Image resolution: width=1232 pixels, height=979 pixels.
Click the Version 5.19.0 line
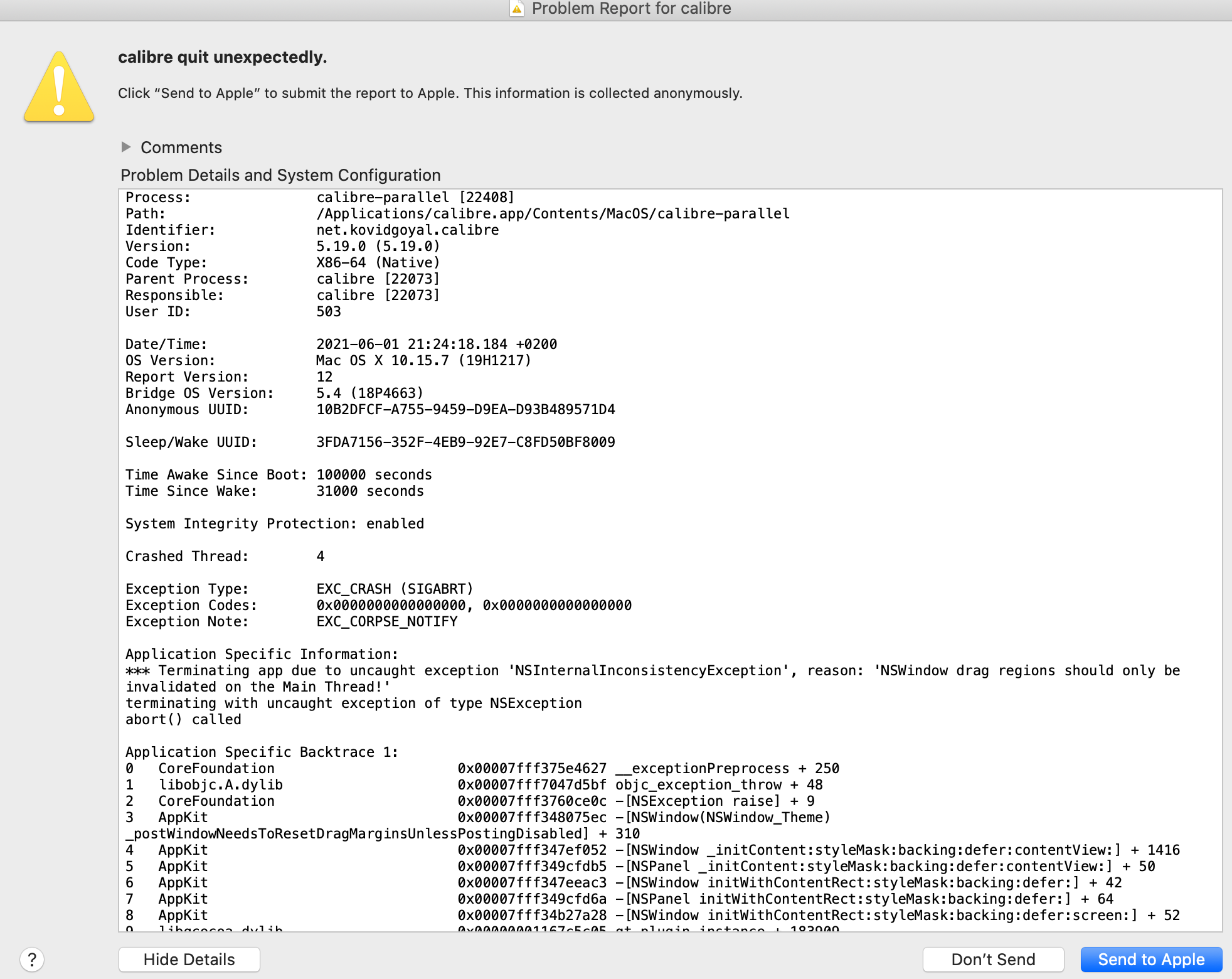[x=378, y=246]
